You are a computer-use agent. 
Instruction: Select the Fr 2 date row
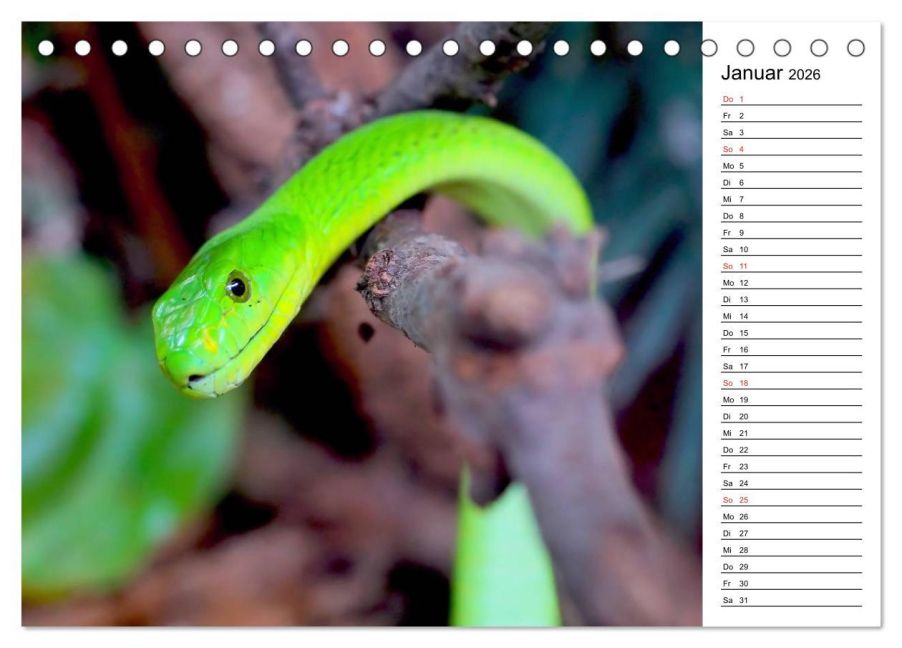pyautogui.click(x=790, y=116)
